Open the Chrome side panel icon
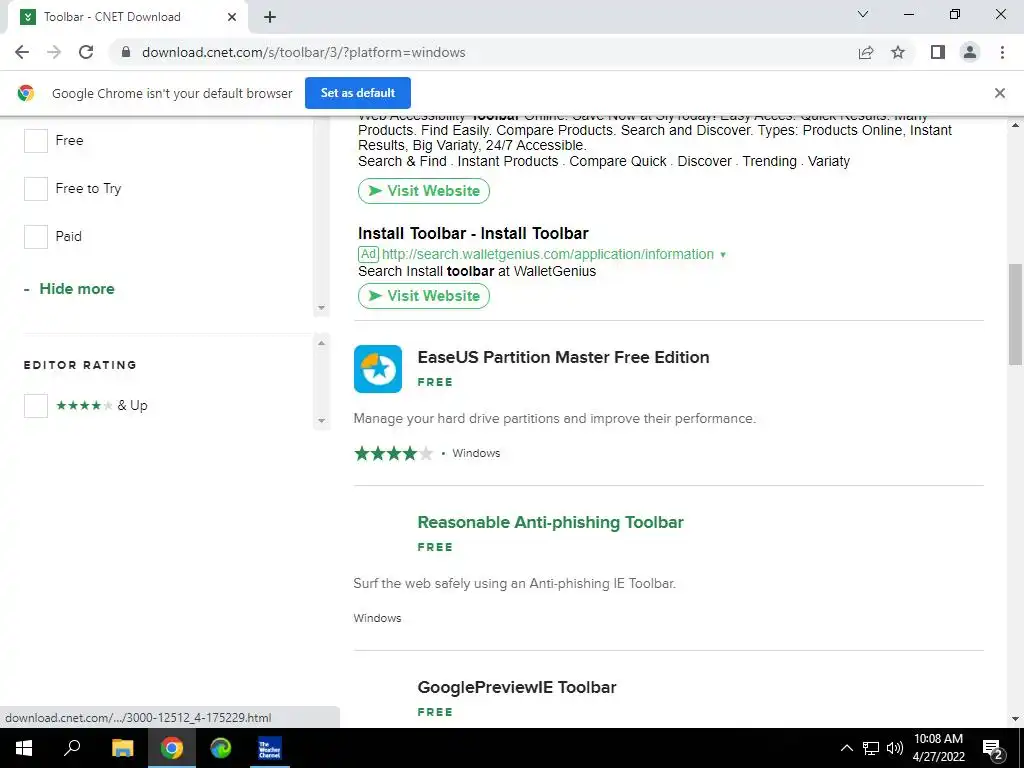 tap(938, 52)
